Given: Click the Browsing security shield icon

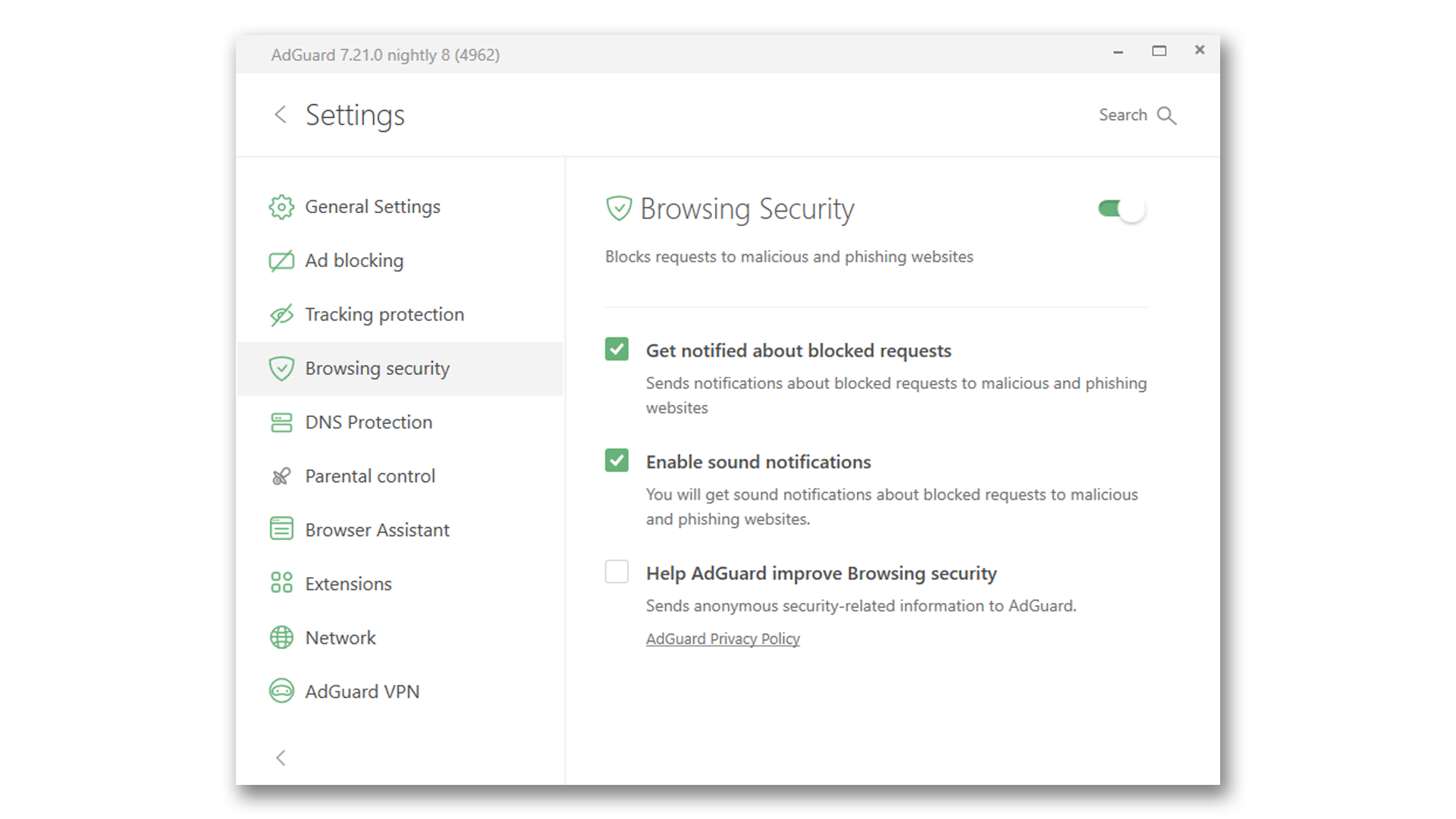Looking at the screenshot, I should click(281, 368).
